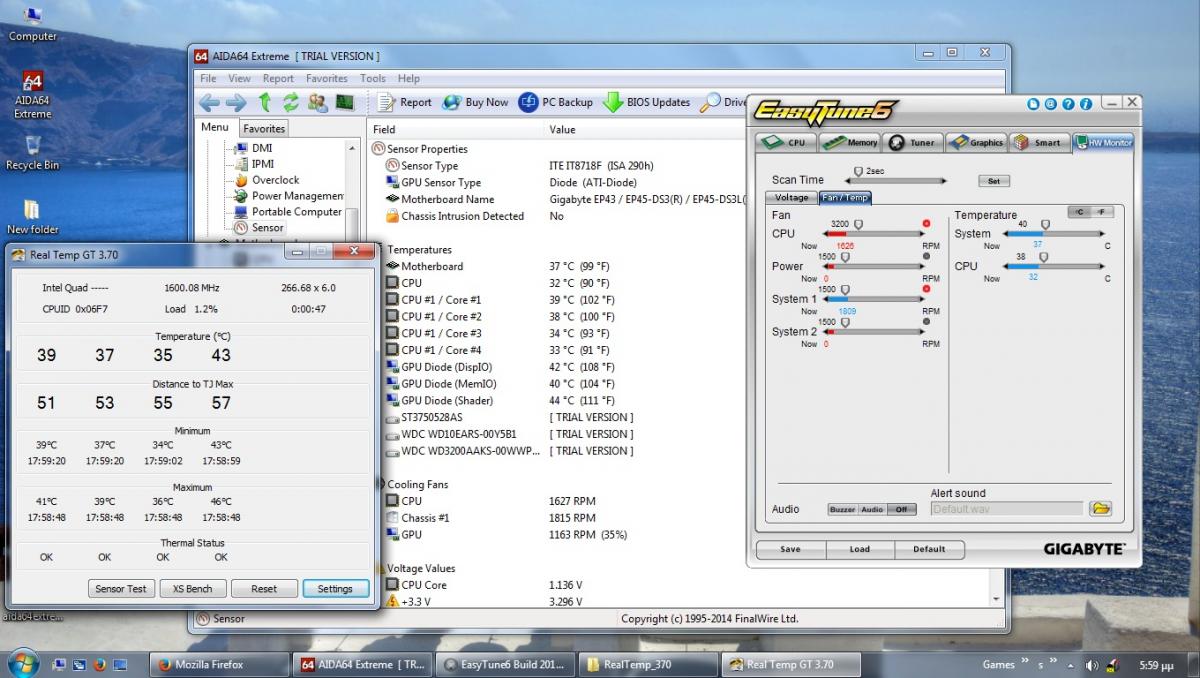Click the Alert sound file field

(1006, 509)
